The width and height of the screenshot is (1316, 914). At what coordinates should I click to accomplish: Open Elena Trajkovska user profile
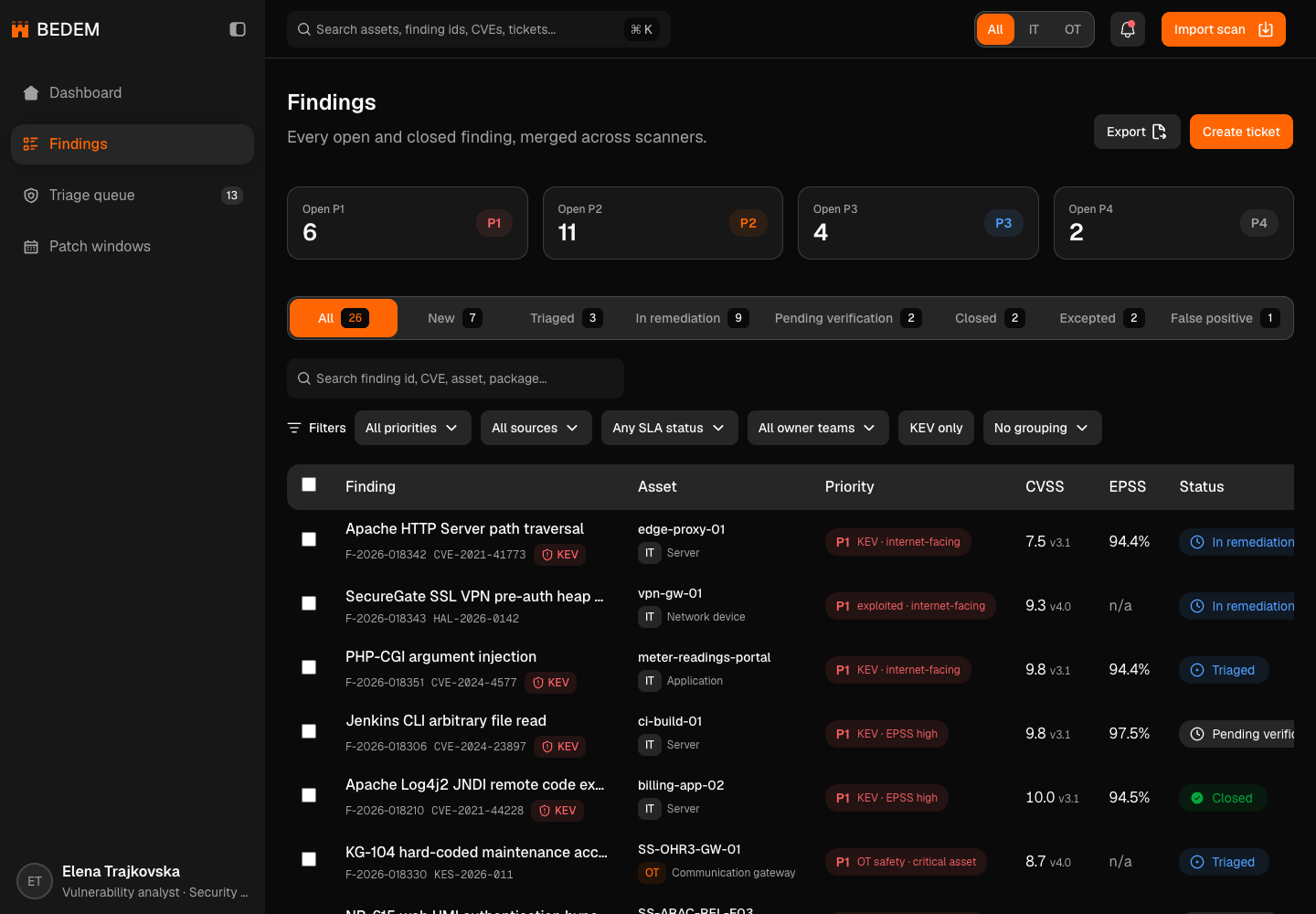click(x=133, y=881)
